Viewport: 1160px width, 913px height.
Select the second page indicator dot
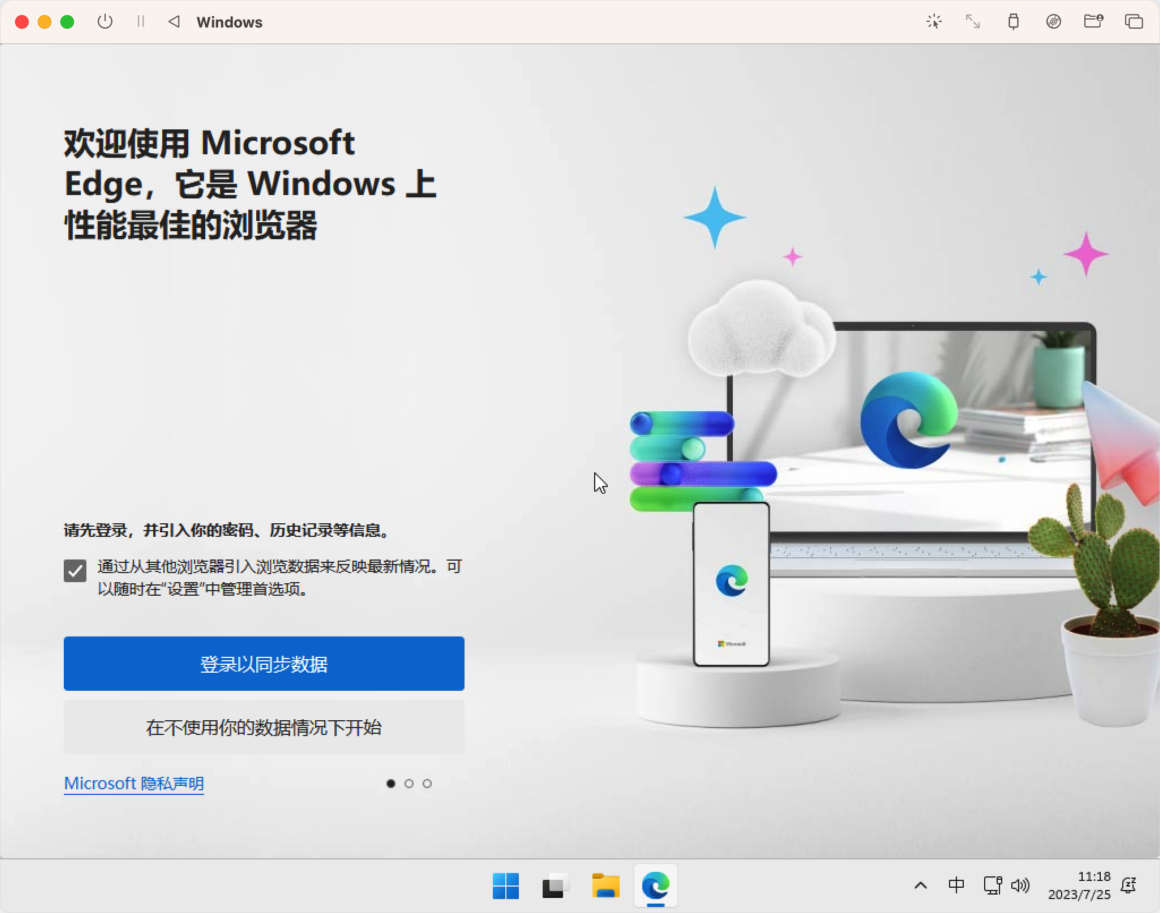click(x=409, y=784)
